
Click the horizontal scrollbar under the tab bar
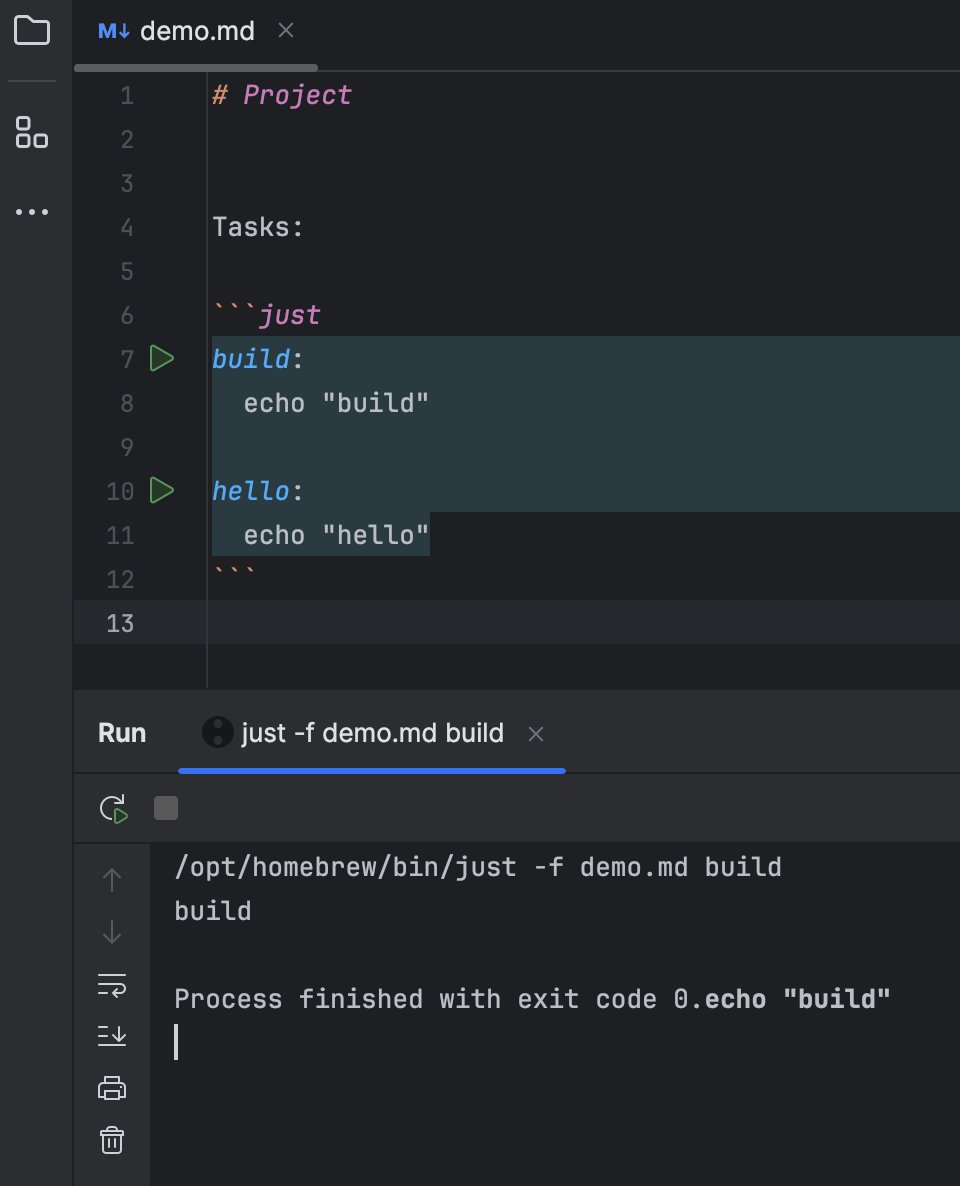pos(196,67)
